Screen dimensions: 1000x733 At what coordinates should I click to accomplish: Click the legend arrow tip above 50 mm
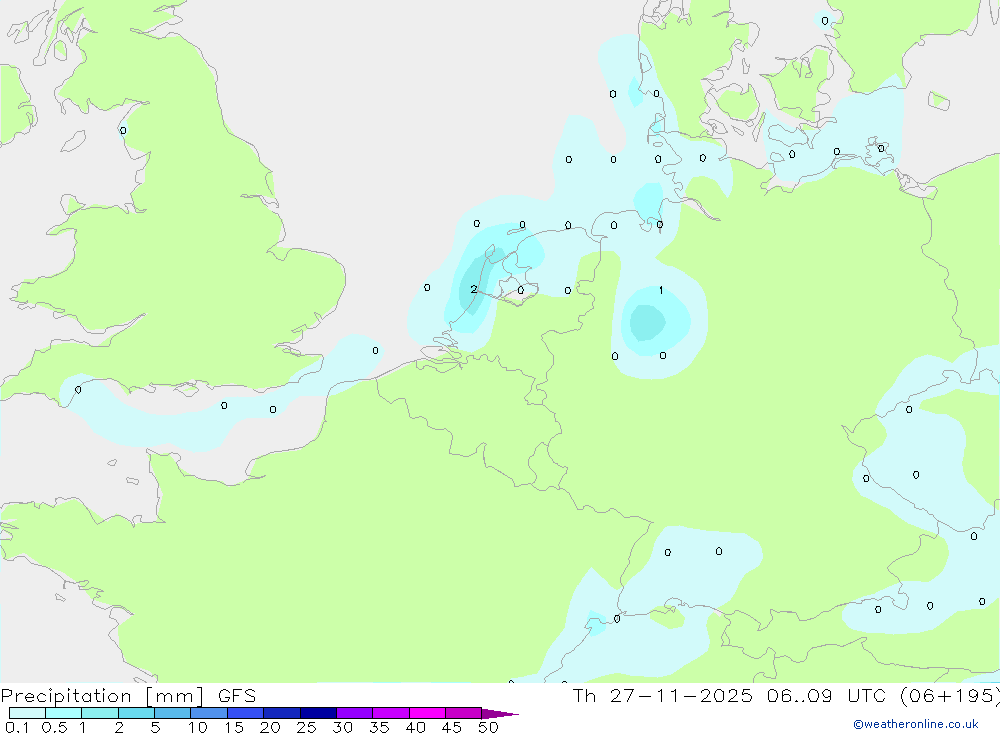coord(500,713)
